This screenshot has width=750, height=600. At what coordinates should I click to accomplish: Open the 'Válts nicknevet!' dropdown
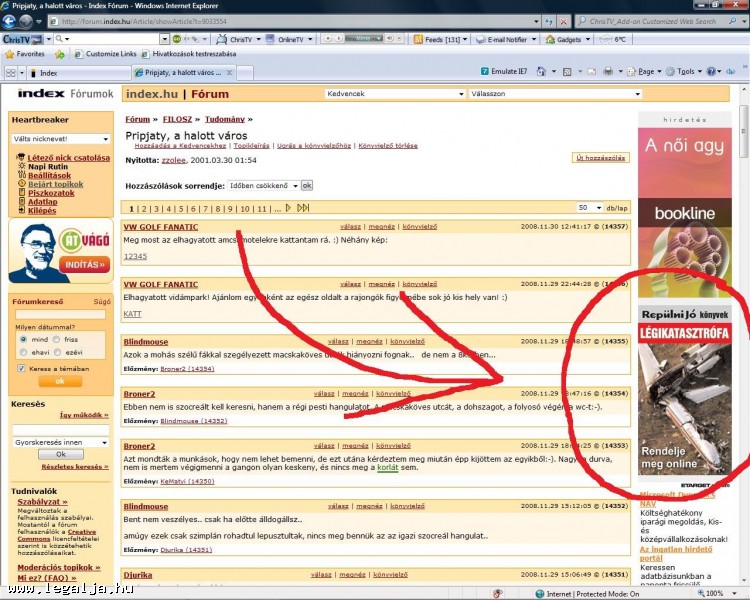pos(61,139)
